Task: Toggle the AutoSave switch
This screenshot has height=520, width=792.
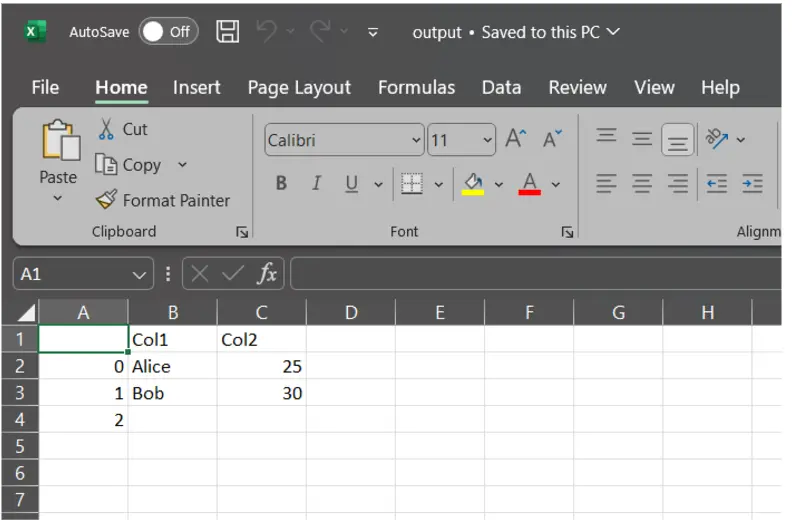Action: tap(168, 32)
